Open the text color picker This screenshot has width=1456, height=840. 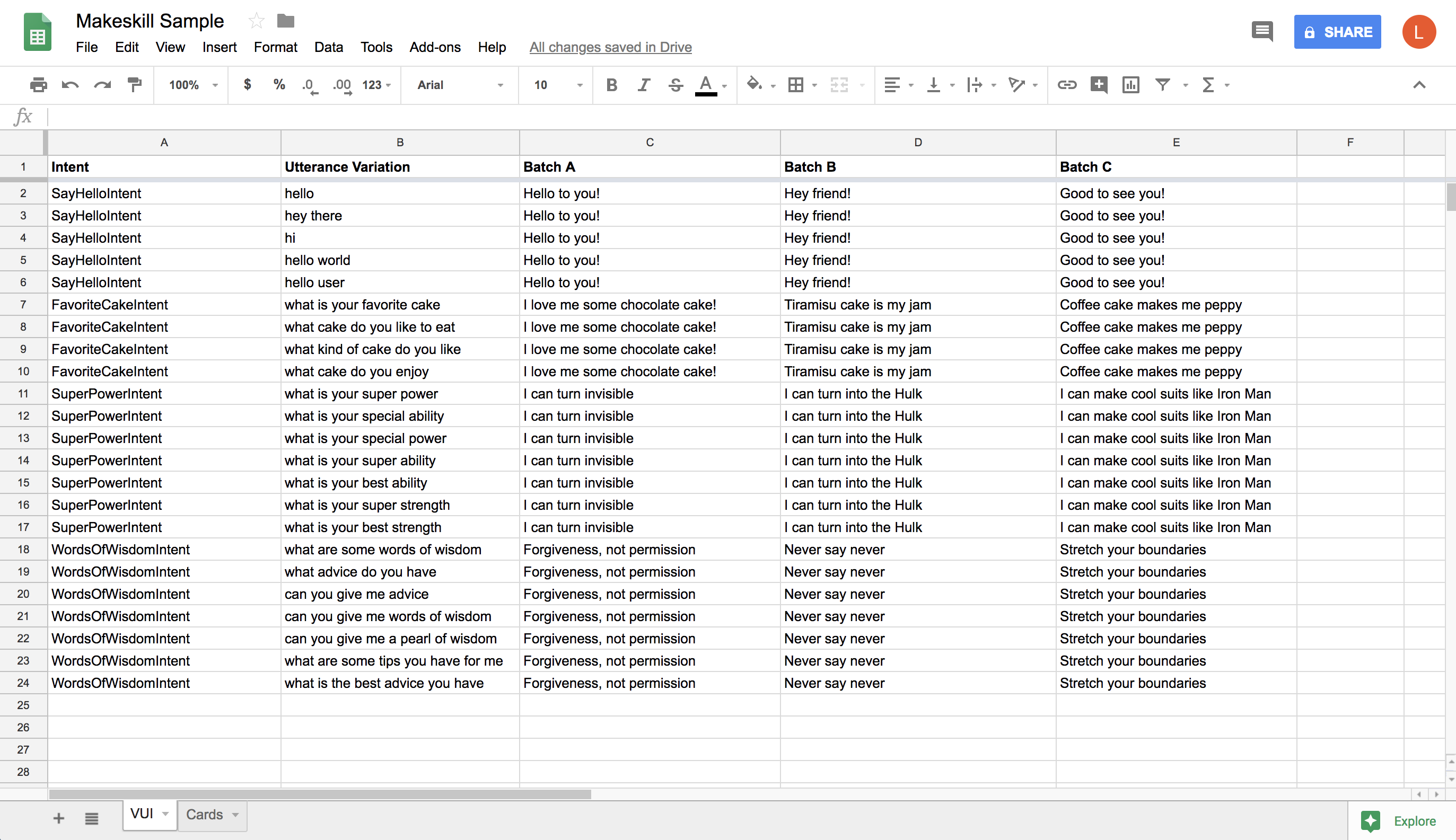pyautogui.click(x=705, y=85)
